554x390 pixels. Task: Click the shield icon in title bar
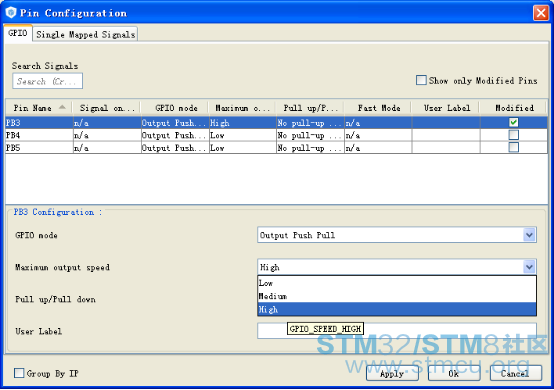coord(11,13)
